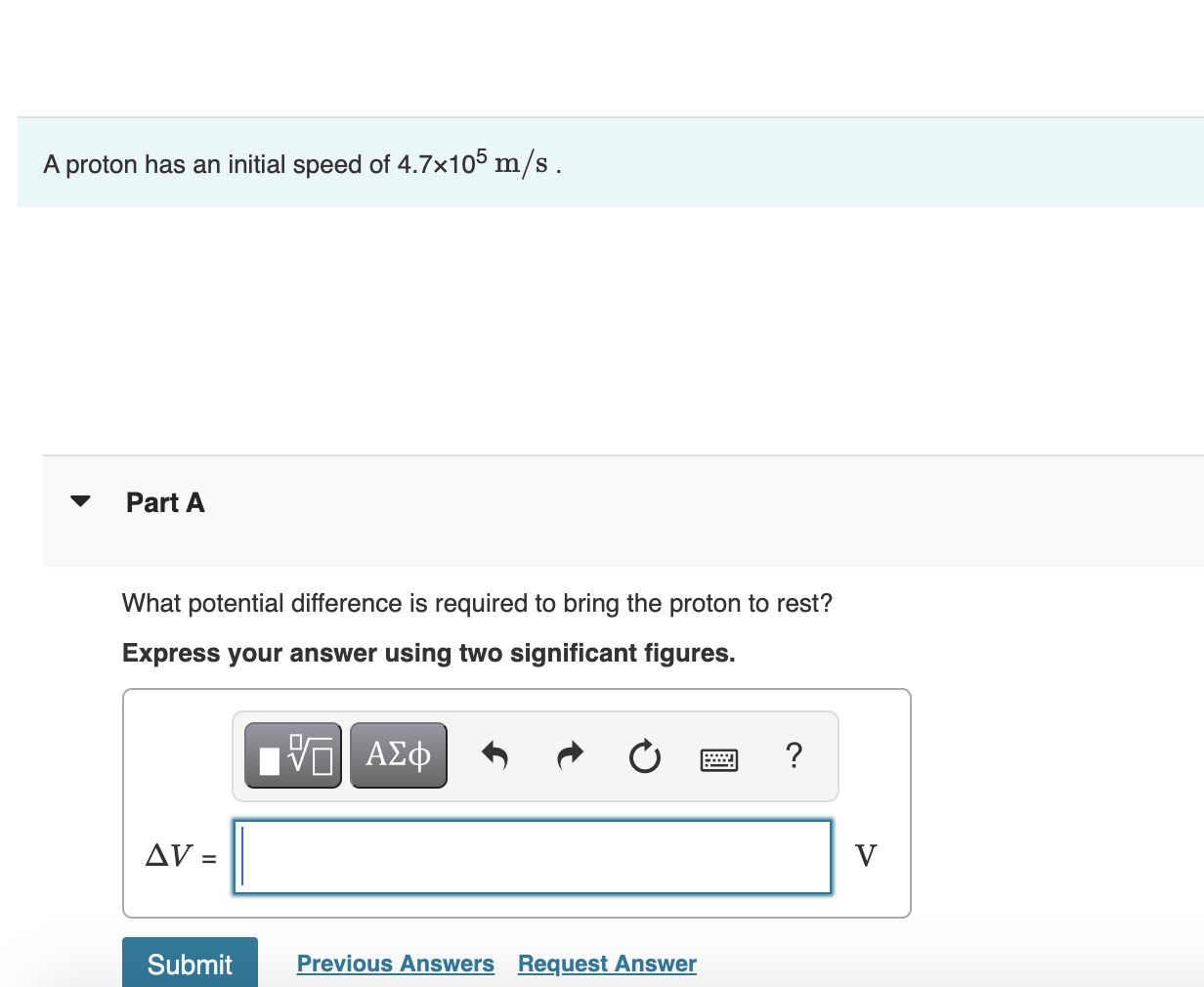Select the Greek symbols ΑΣφ icon
The height and width of the screenshot is (987, 1204).
(x=398, y=754)
